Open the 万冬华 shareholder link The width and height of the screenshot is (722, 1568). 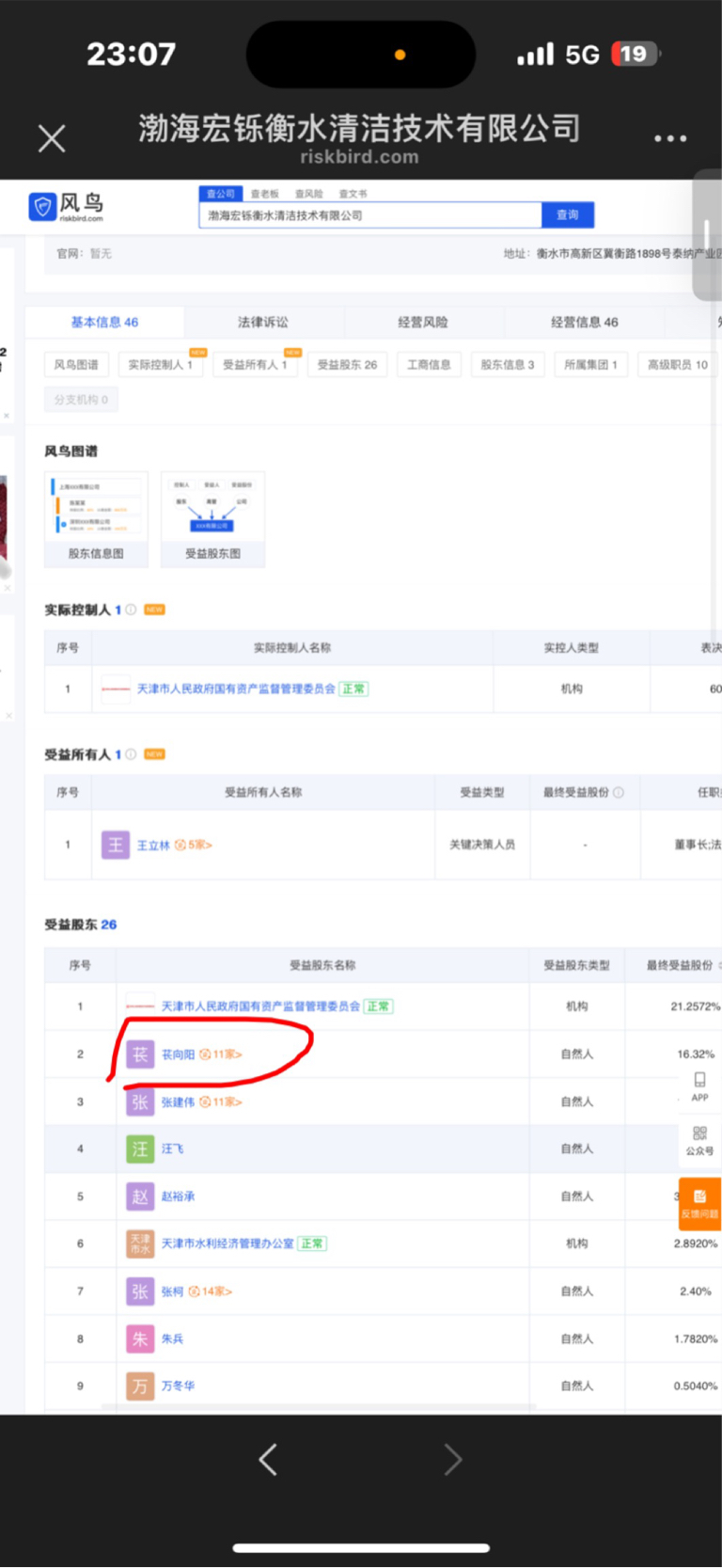click(x=178, y=1386)
